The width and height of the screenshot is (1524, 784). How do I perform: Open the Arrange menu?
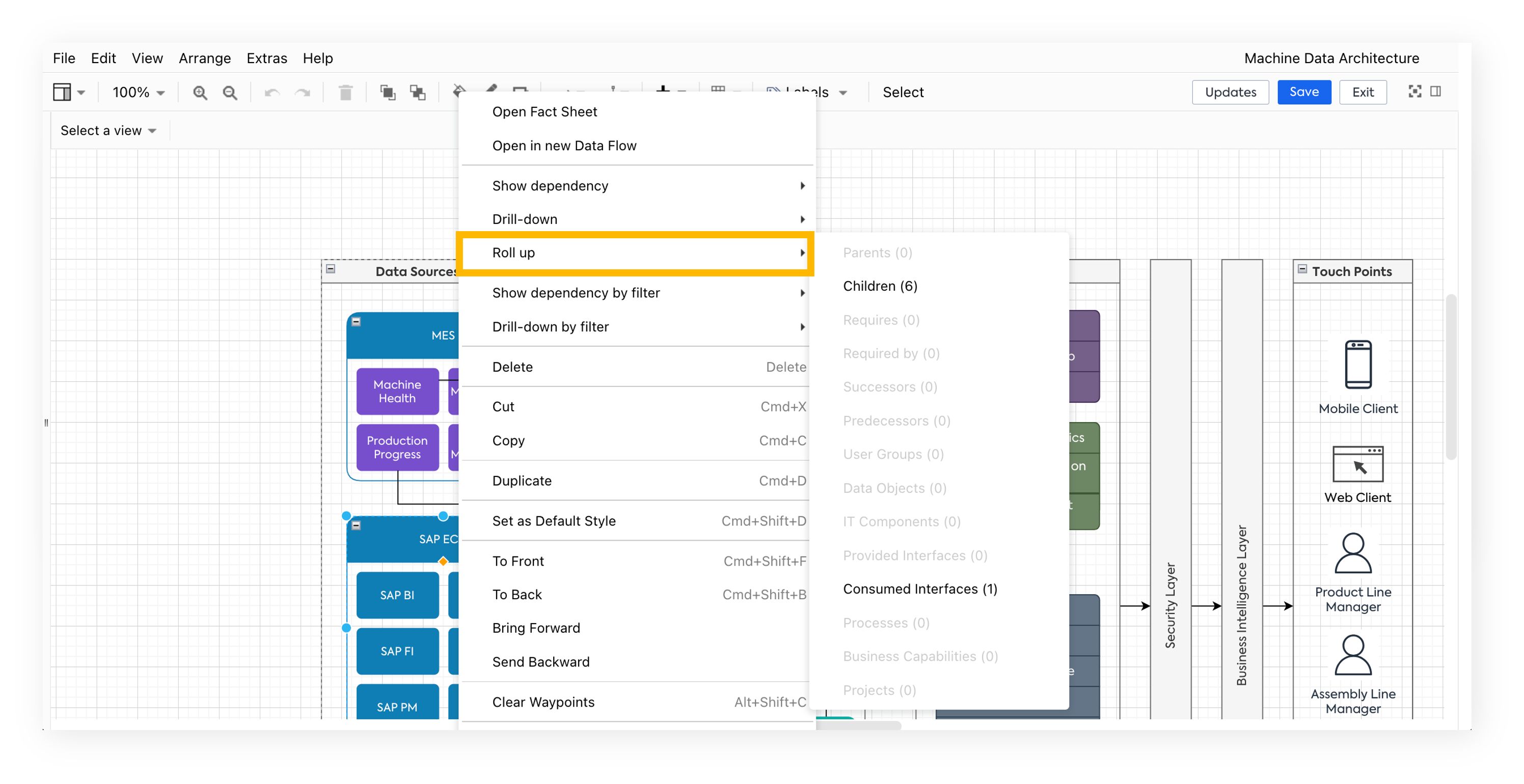pos(205,58)
